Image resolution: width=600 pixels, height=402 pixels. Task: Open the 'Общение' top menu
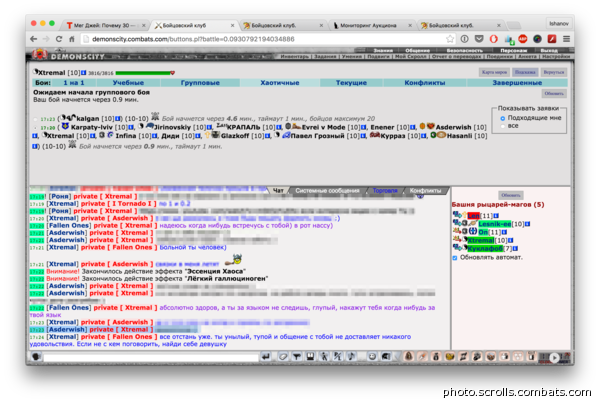pos(417,50)
